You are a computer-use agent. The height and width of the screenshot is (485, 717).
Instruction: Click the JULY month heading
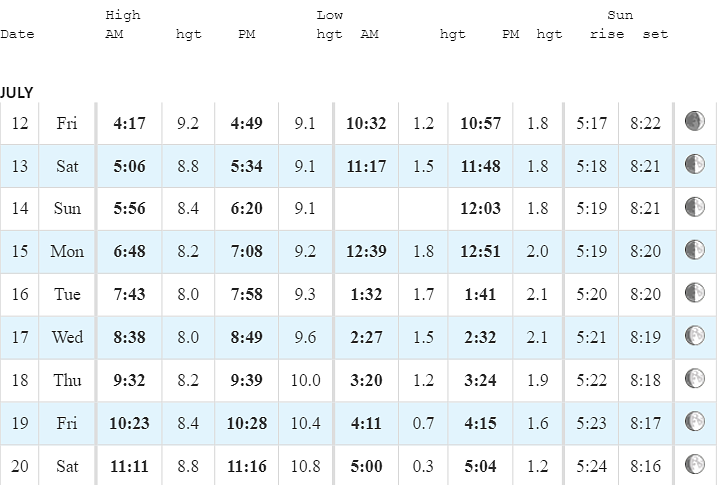pyautogui.click(x=16, y=93)
